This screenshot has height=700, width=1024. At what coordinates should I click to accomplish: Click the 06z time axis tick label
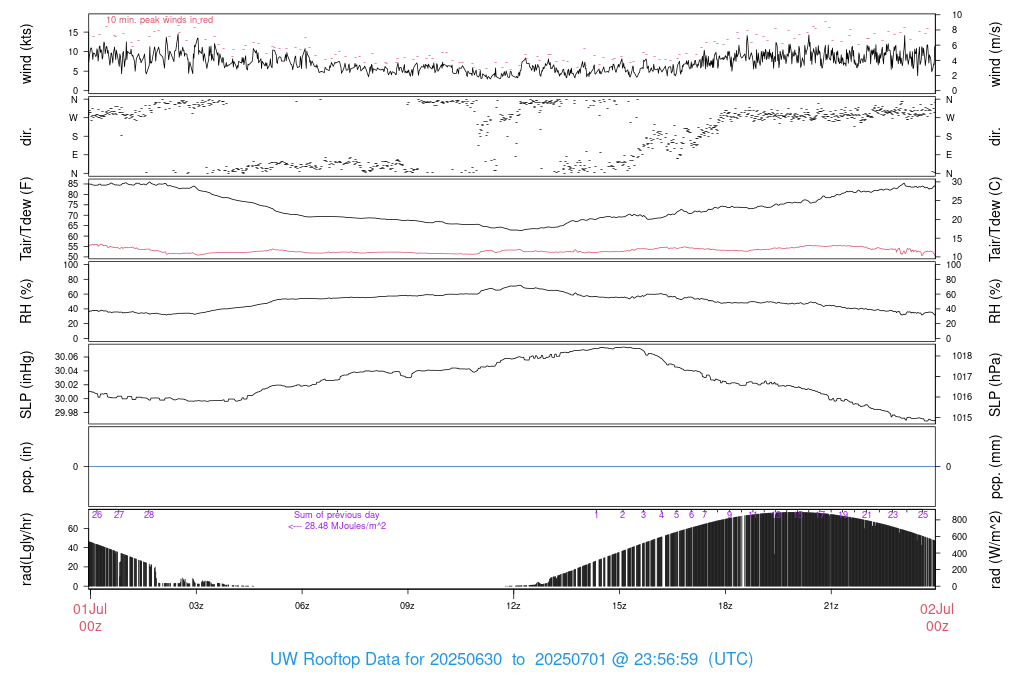click(302, 606)
